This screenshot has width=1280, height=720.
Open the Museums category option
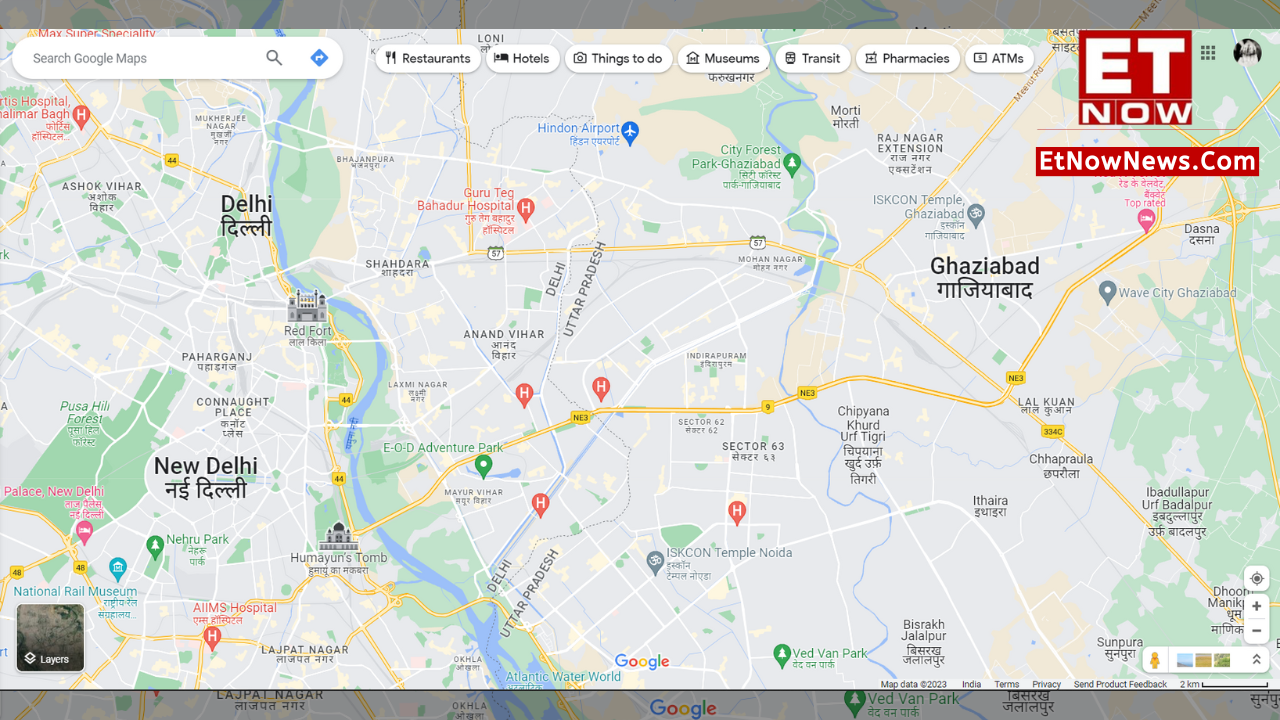pos(723,58)
